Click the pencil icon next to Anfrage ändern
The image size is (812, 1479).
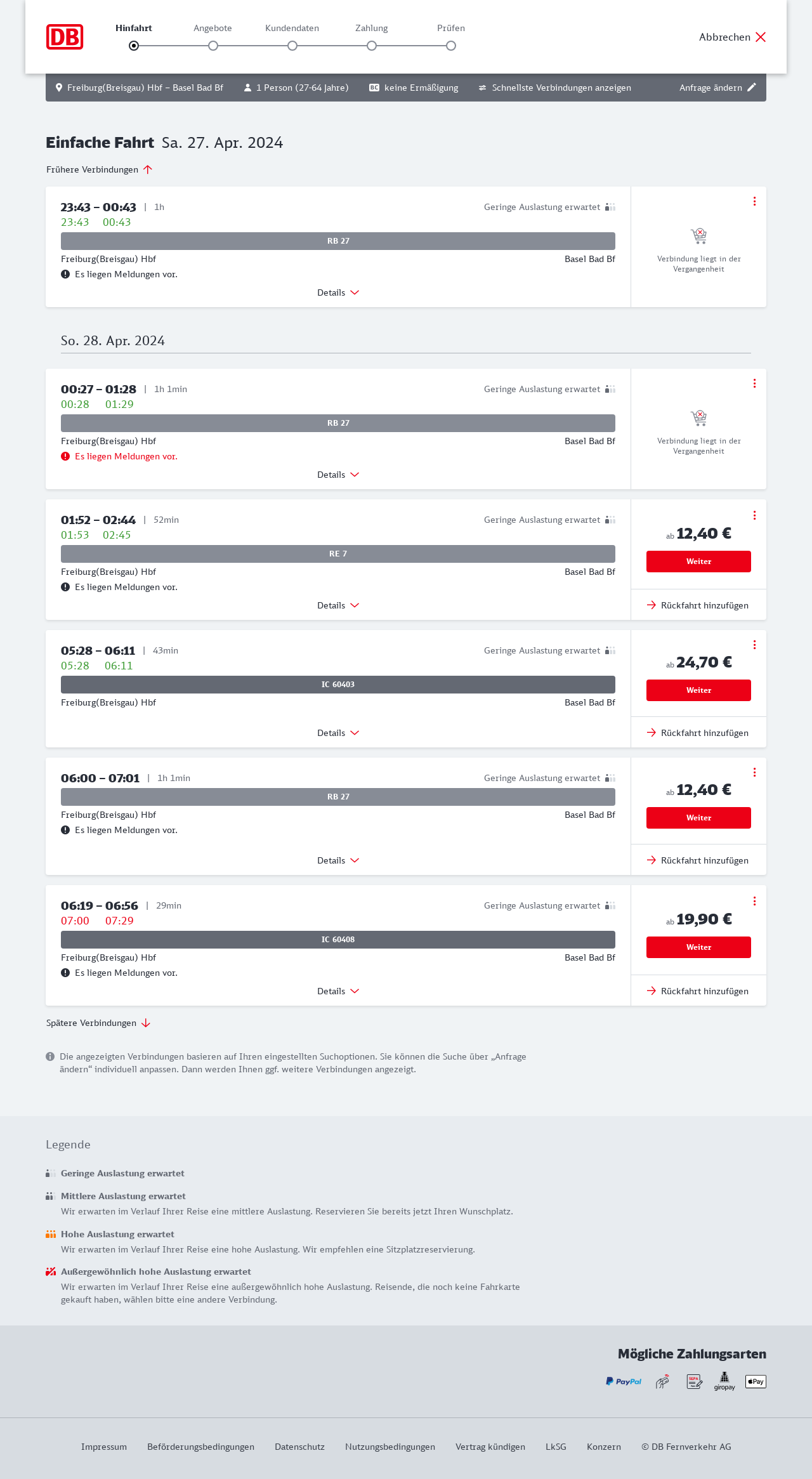(752, 88)
